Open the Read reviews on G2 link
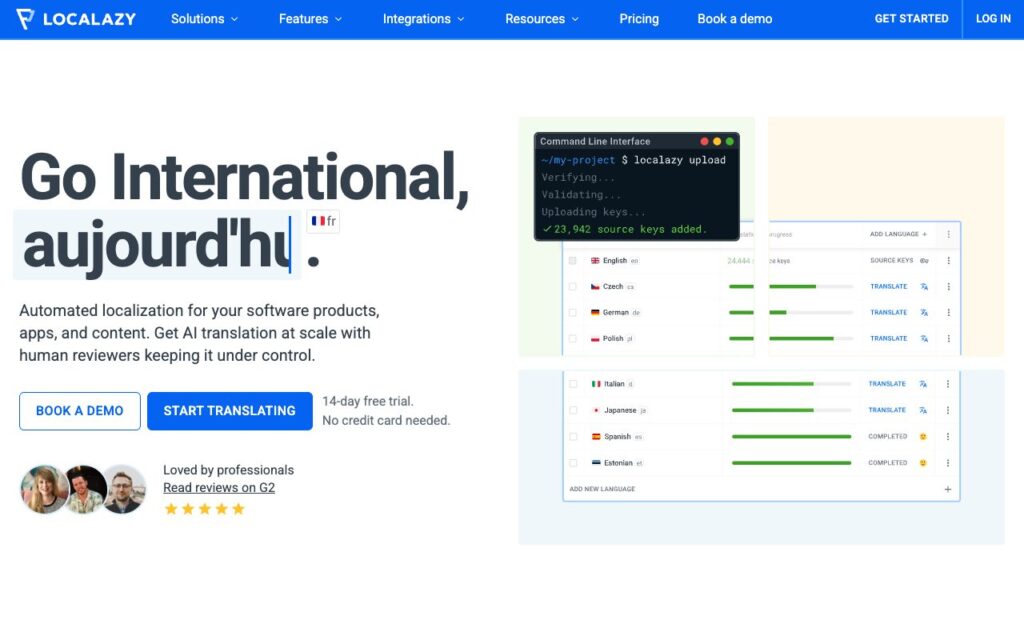This screenshot has height=640, width=1024. [219, 488]
